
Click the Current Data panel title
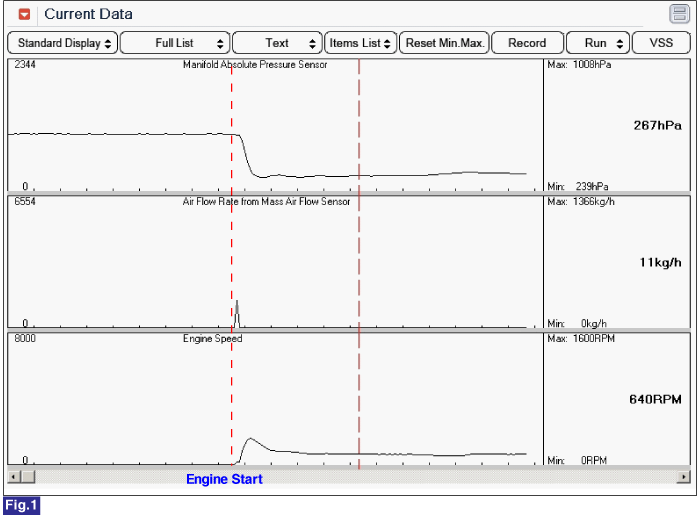[88, 14]
